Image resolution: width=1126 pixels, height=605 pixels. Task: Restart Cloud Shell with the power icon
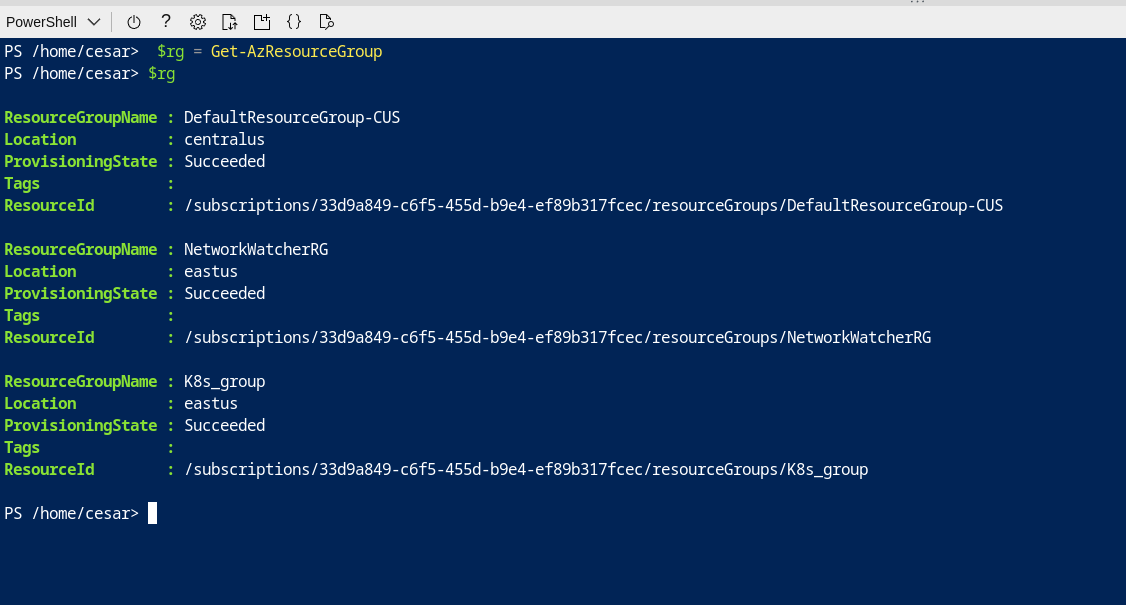click(134, 22)
